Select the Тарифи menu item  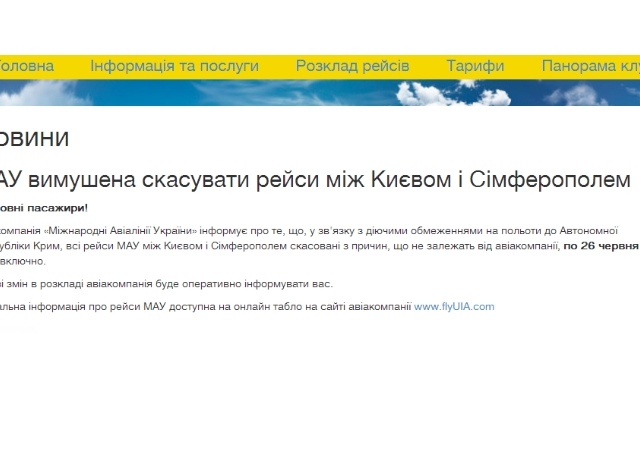coord(475,66)
